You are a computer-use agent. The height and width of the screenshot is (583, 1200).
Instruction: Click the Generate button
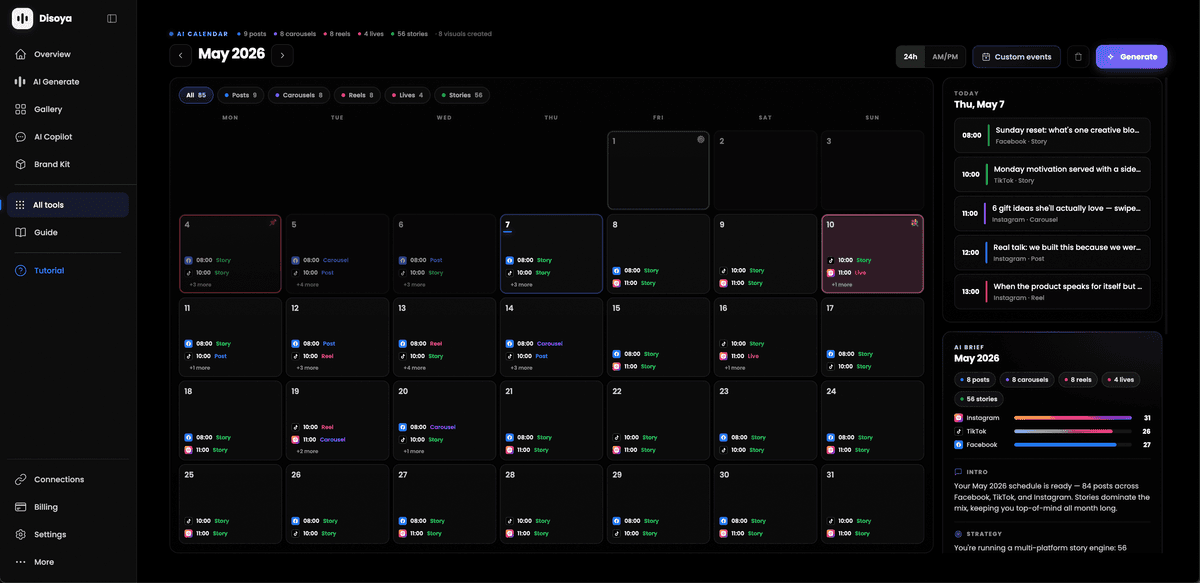point(1132,57)
